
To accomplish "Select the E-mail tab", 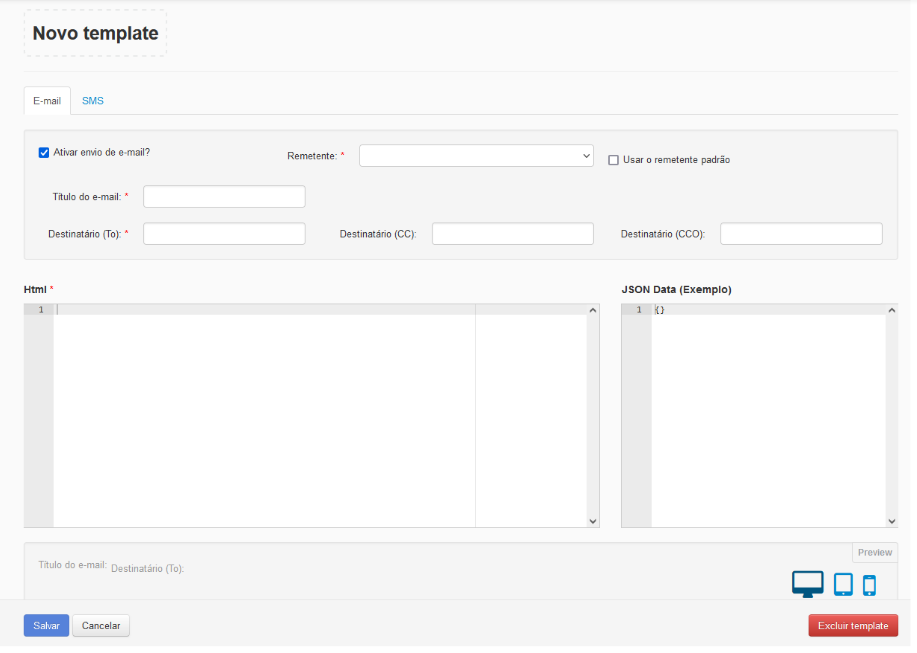I will [x=47, y=101].
